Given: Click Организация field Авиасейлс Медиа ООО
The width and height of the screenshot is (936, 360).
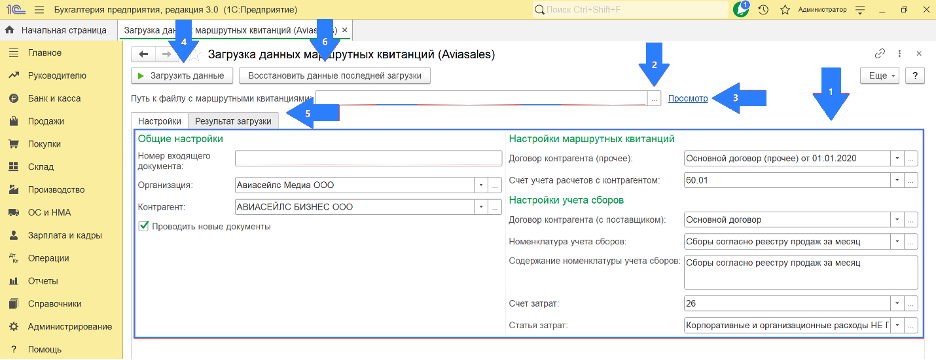Looking at the screenshot, I should [x=355, y=185].
